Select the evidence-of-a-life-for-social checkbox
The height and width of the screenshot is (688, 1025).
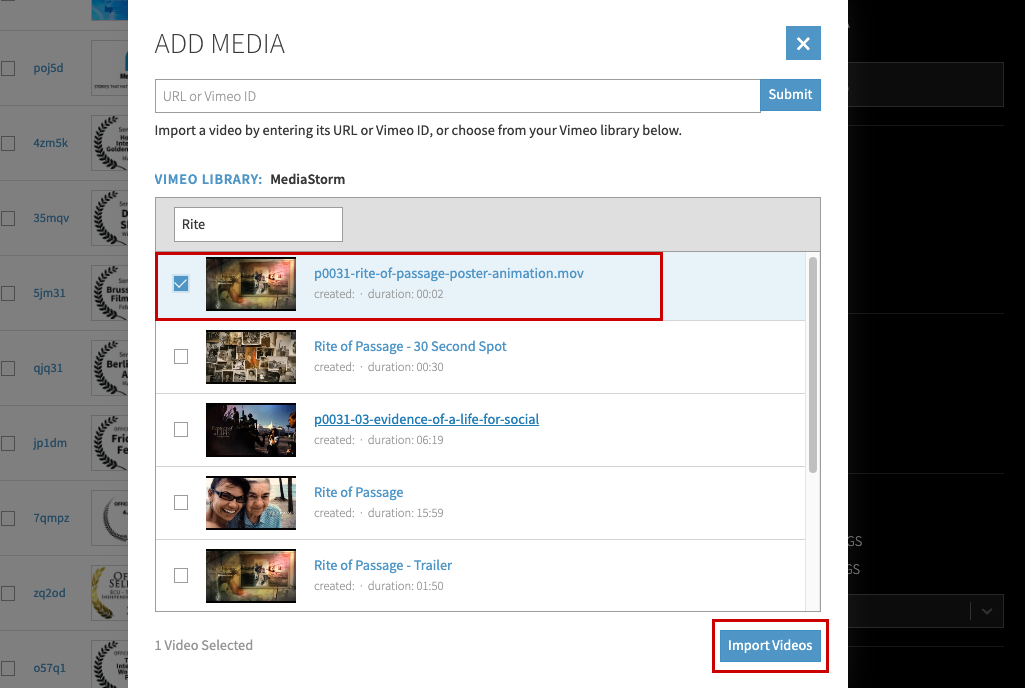click(181, 430)
